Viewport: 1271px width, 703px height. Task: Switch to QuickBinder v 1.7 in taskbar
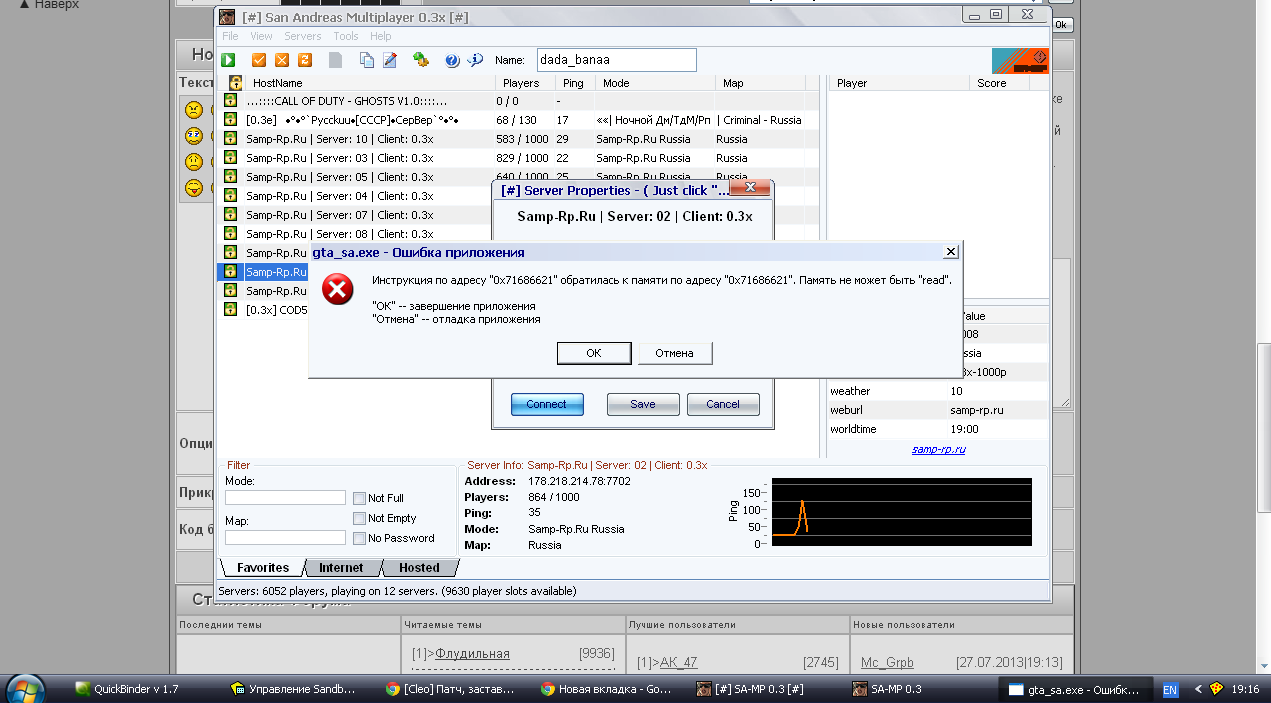pos(127,689)
